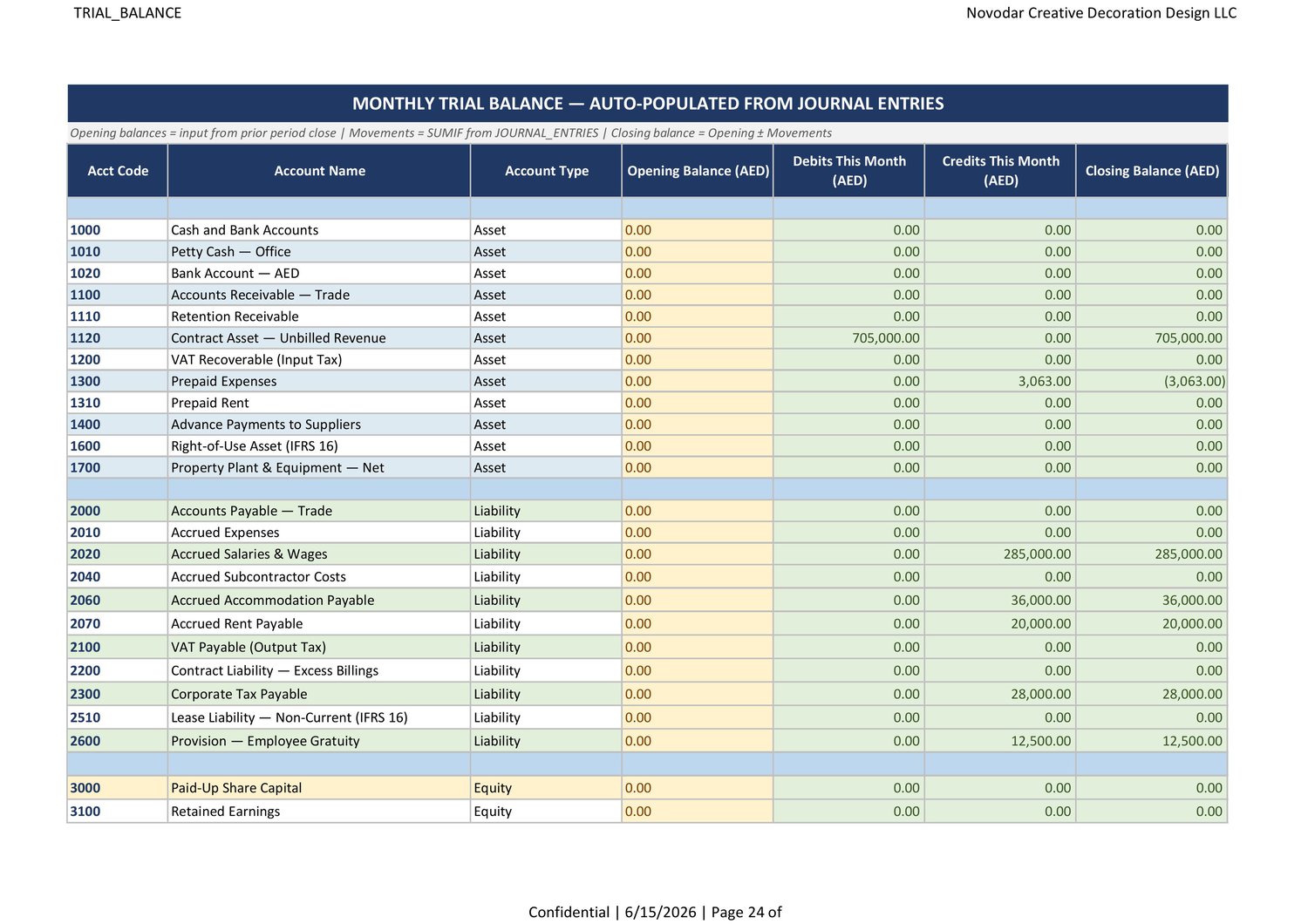Select 'Accrued Rent Payable' cell
The image size is (1308, 924).
click(319, 624)
